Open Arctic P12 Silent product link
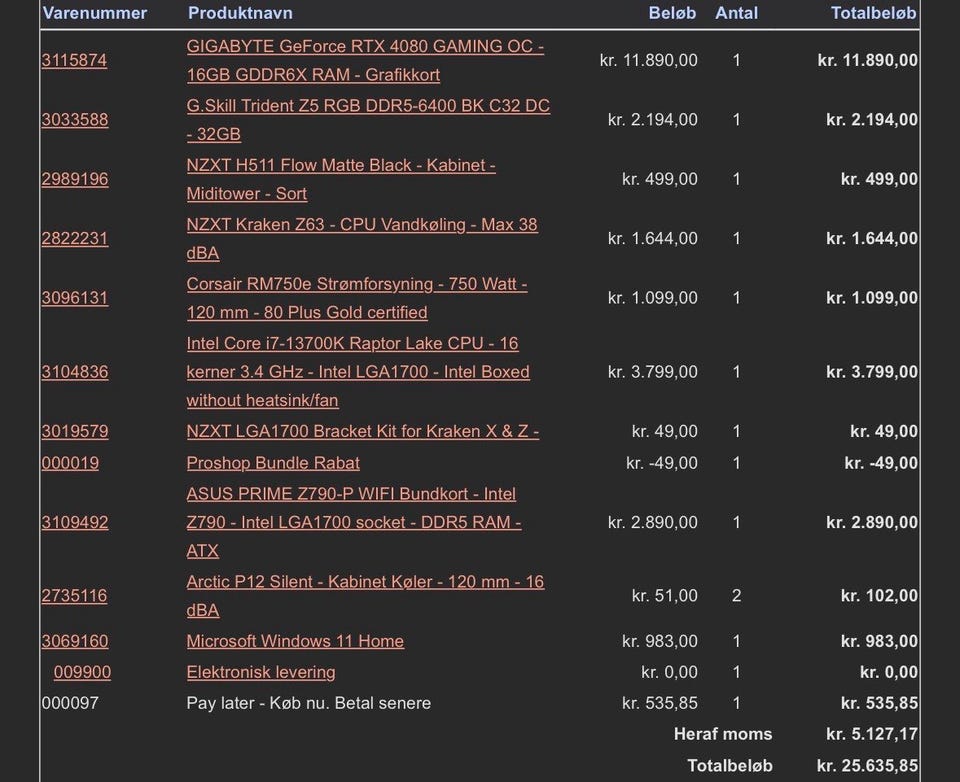The image size is (960, 782). point(365,596)
